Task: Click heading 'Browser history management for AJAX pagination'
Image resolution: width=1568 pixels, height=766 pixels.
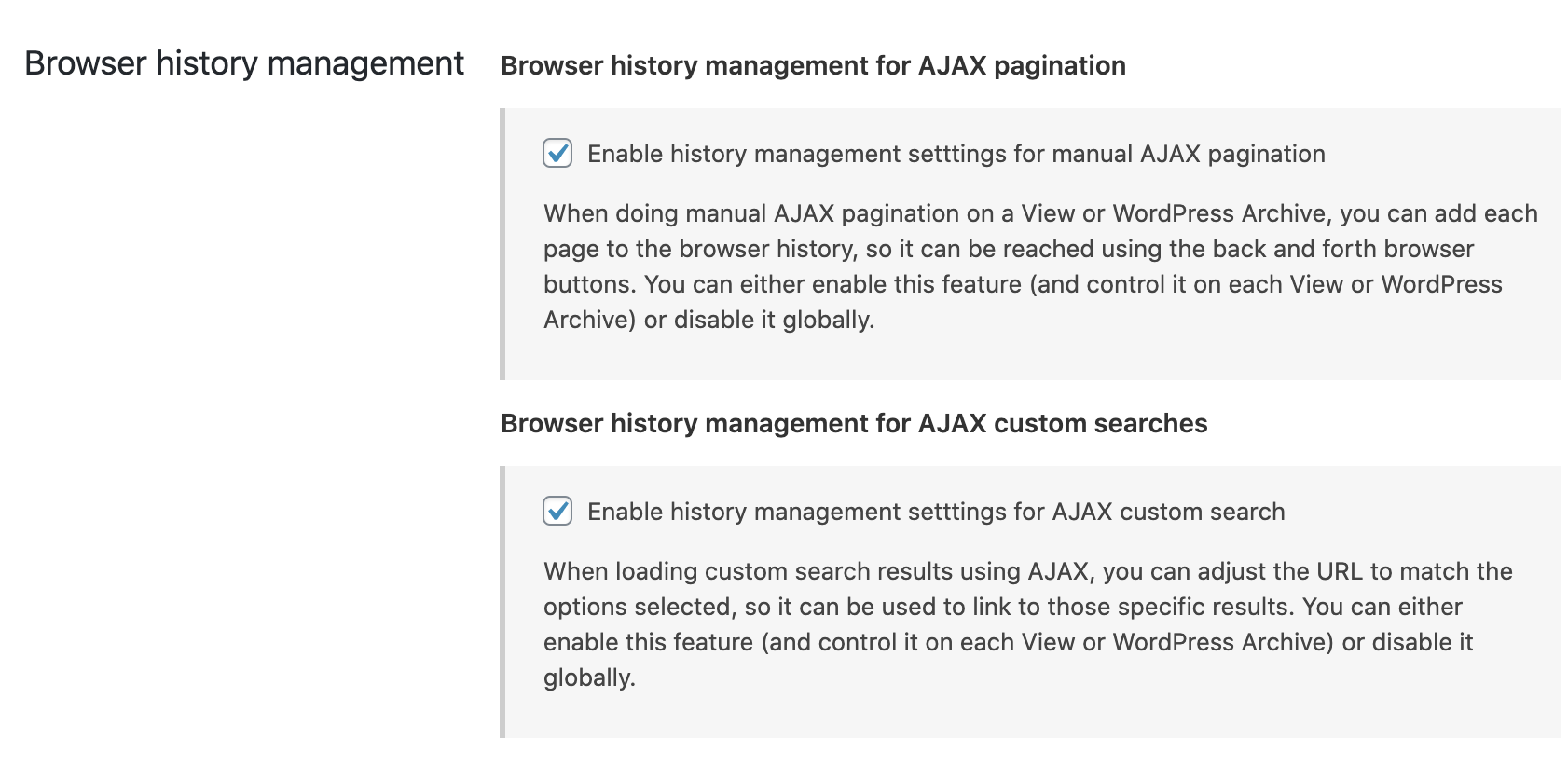Action: 813,65
